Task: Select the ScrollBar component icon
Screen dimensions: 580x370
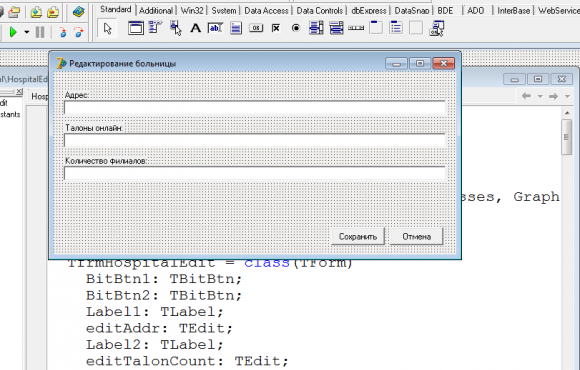Action: coord(356,28)
